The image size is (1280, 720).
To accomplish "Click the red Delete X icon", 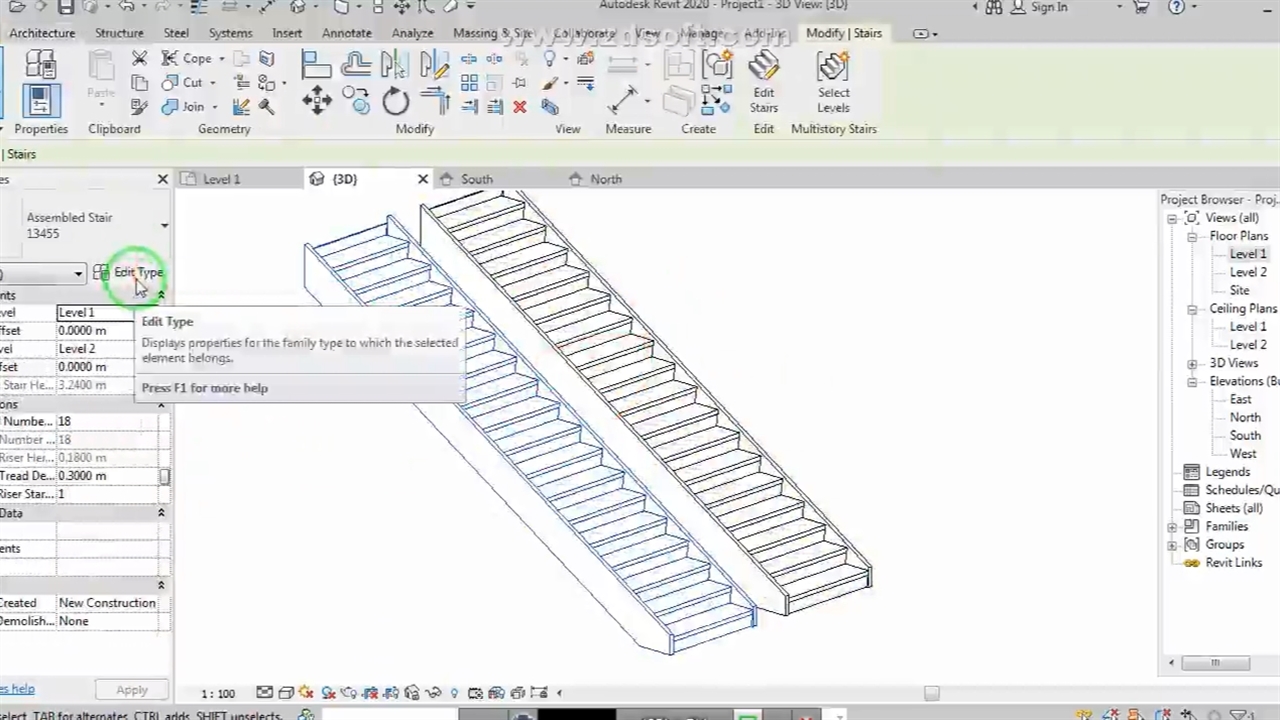I will (x=520, y=107).
